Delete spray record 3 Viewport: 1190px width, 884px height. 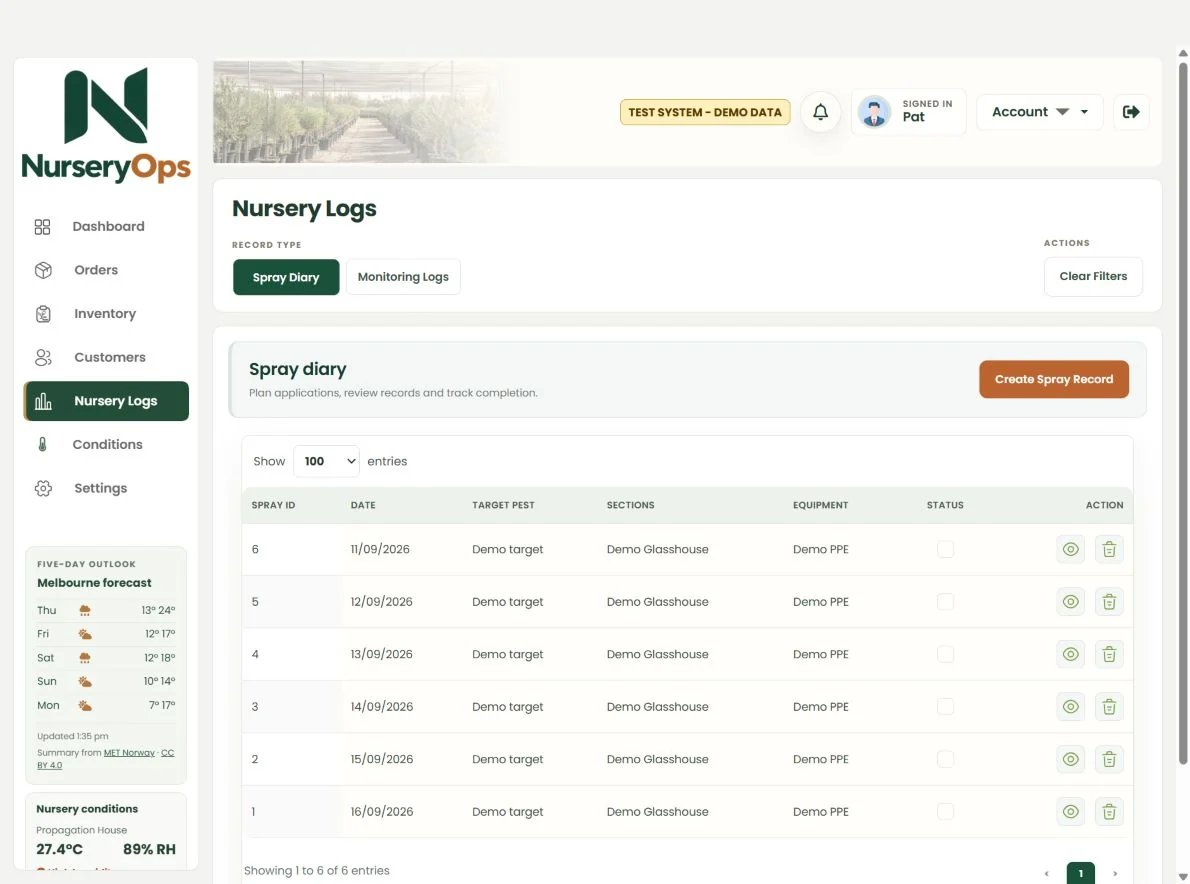(x=1109, y=706)
